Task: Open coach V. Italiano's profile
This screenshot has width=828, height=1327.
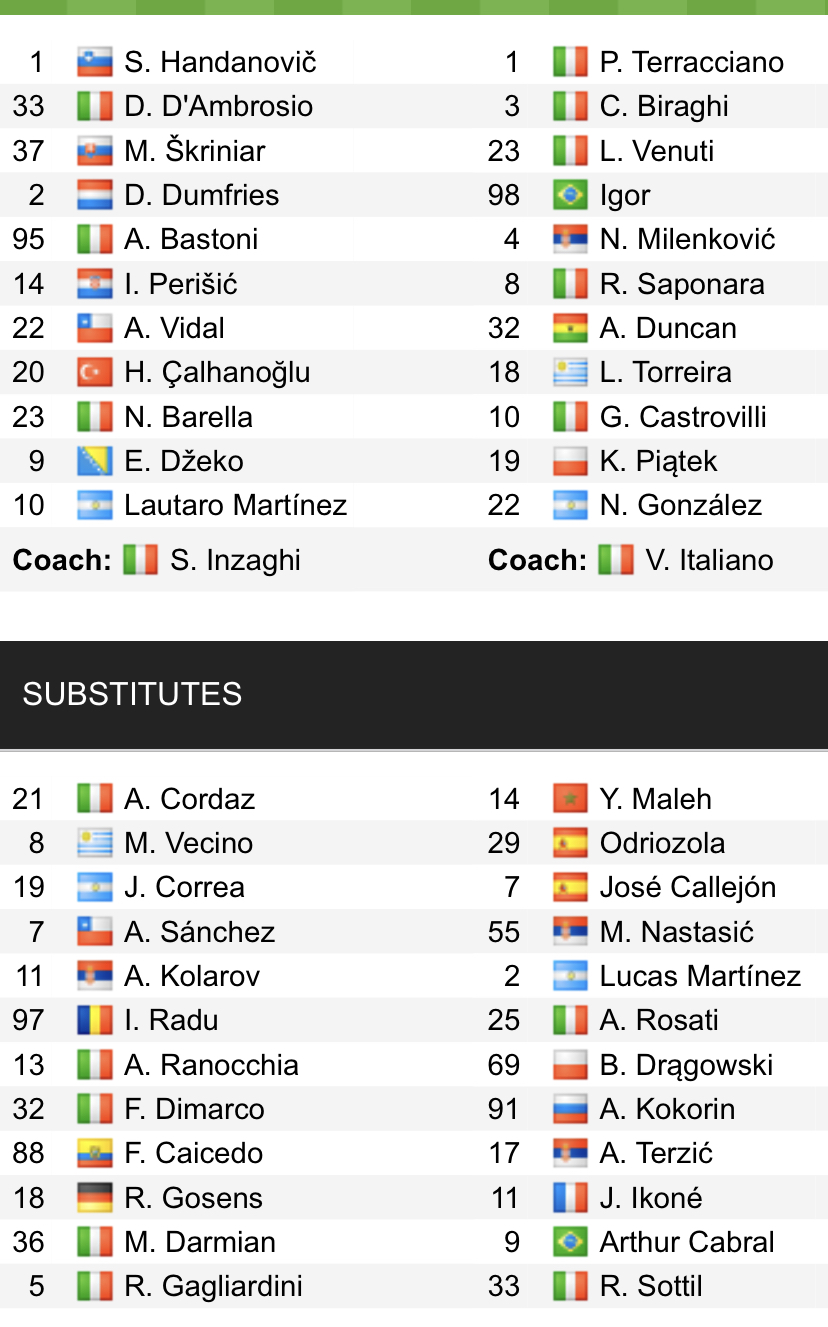Action: click(x=709, y=560)
